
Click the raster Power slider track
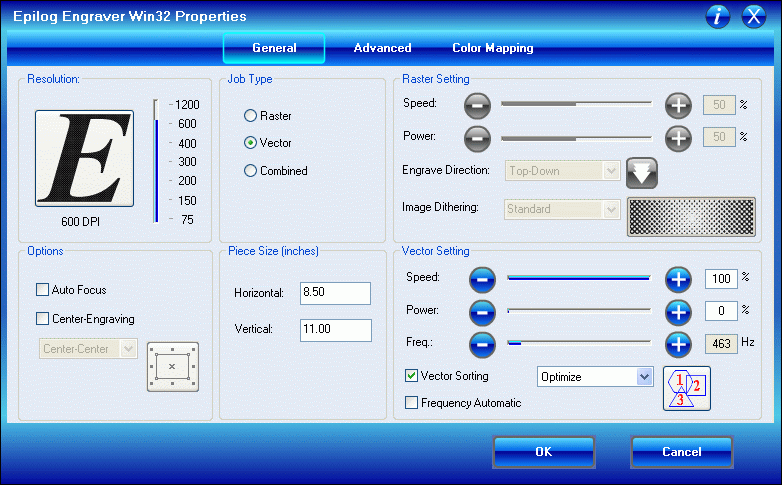(x=577, y=138)
